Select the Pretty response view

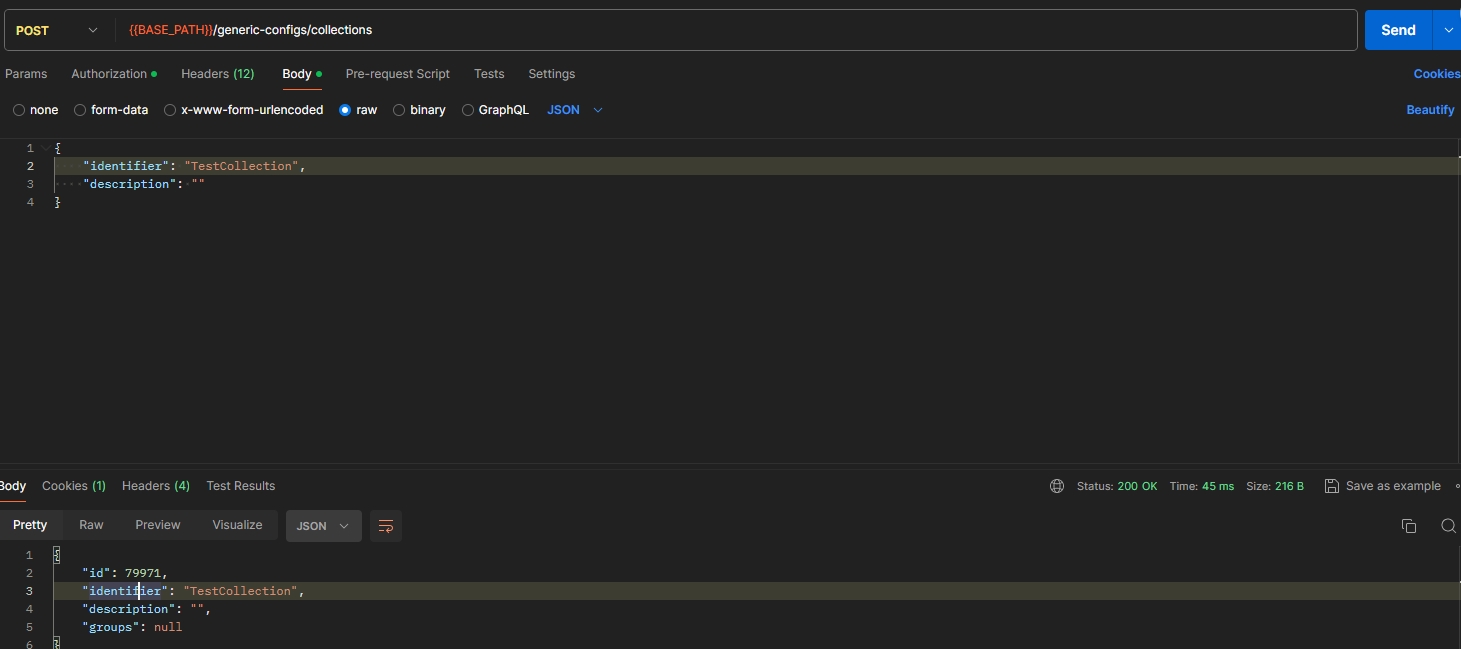[30, 525]
